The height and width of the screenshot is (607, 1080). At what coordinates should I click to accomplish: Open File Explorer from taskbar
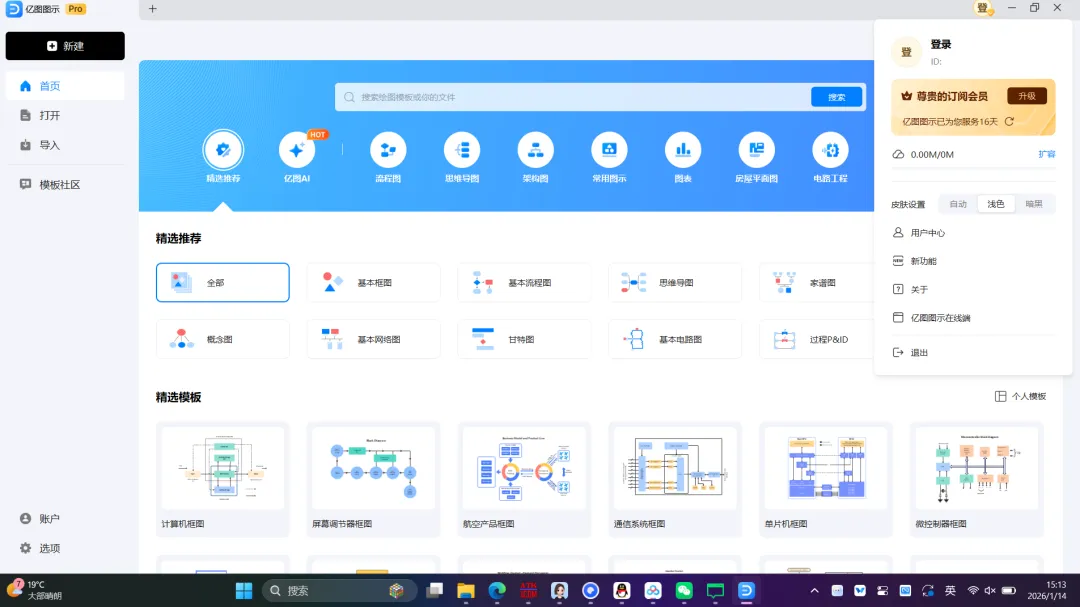click(x=466, y=590)
